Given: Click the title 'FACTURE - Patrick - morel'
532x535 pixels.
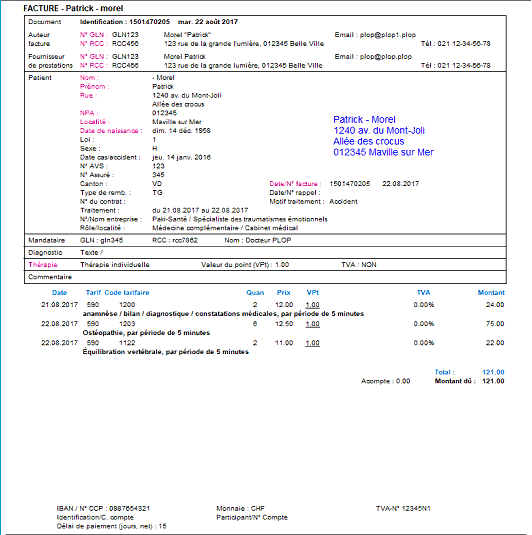Looking at the screenshot, I should (x=73, y=8).
